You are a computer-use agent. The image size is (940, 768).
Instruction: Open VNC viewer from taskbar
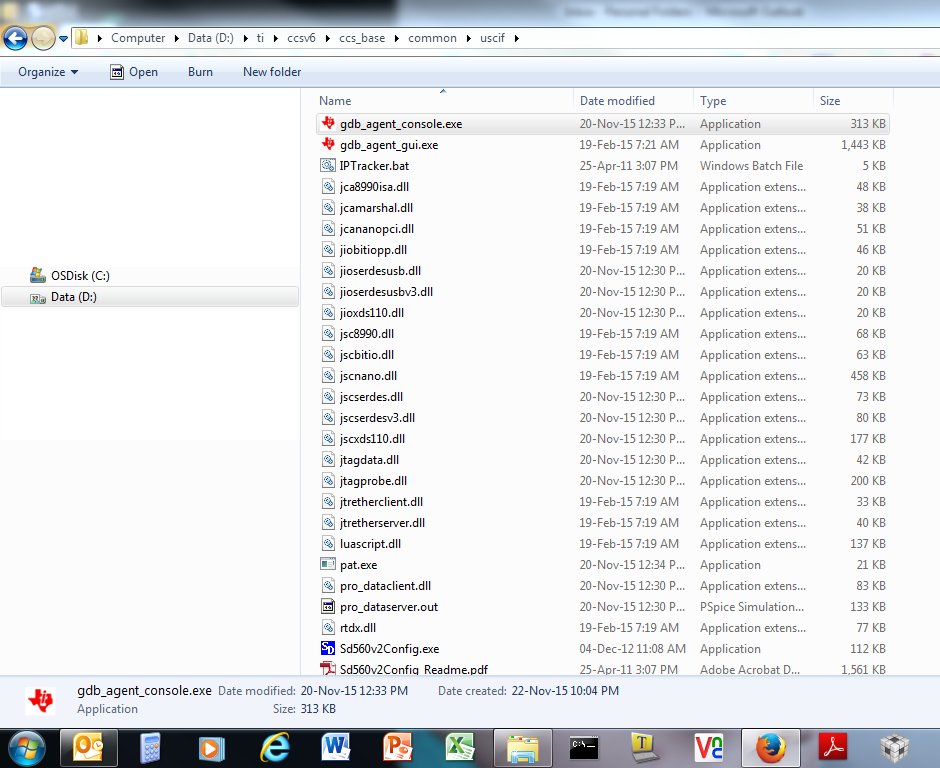tap(708, 748)
